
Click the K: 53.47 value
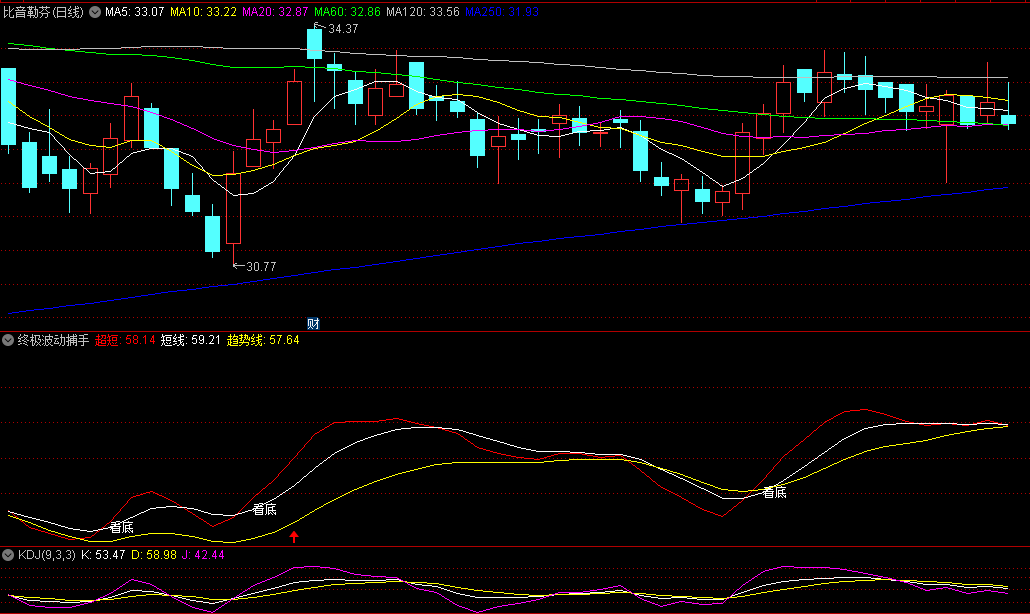point(103,555)
